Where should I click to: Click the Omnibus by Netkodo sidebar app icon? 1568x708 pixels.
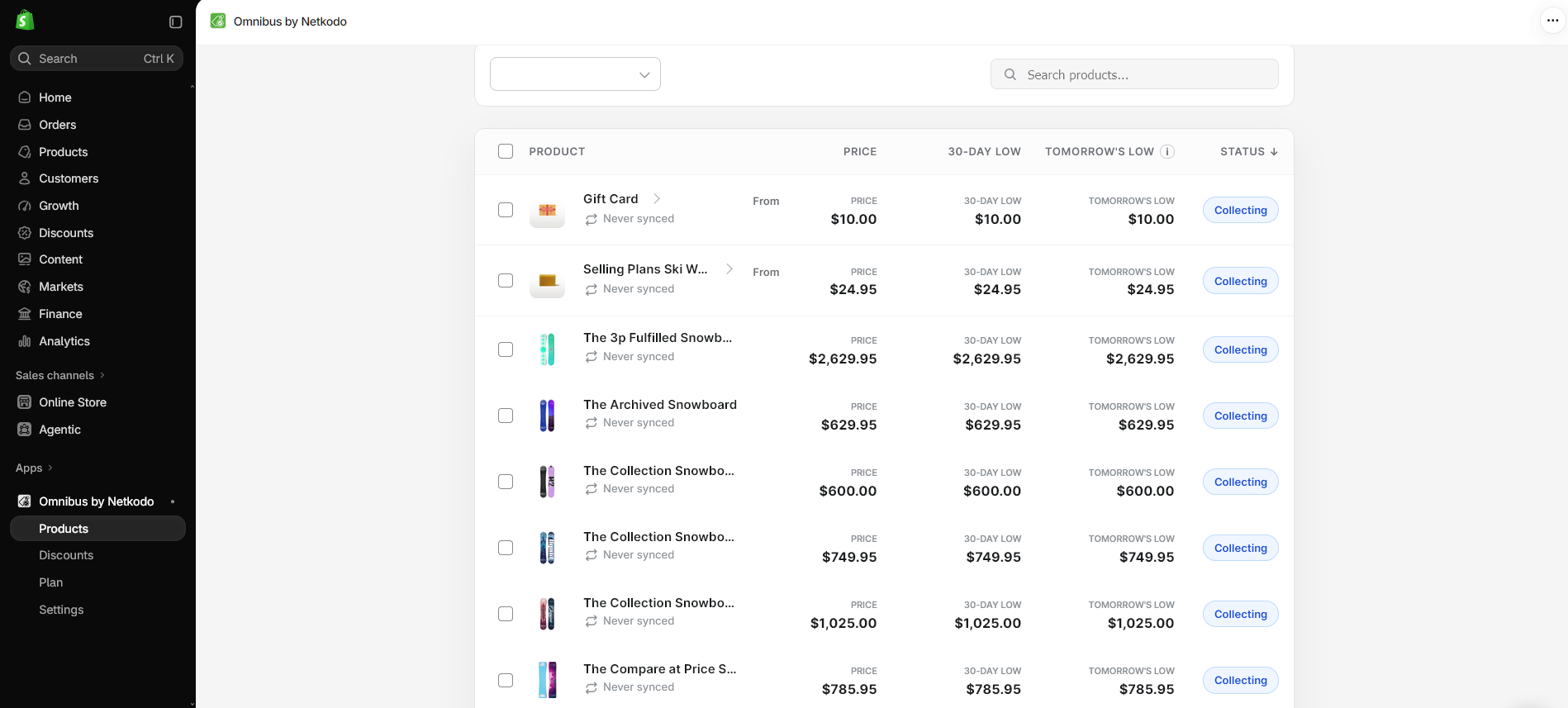coord(25,501)
